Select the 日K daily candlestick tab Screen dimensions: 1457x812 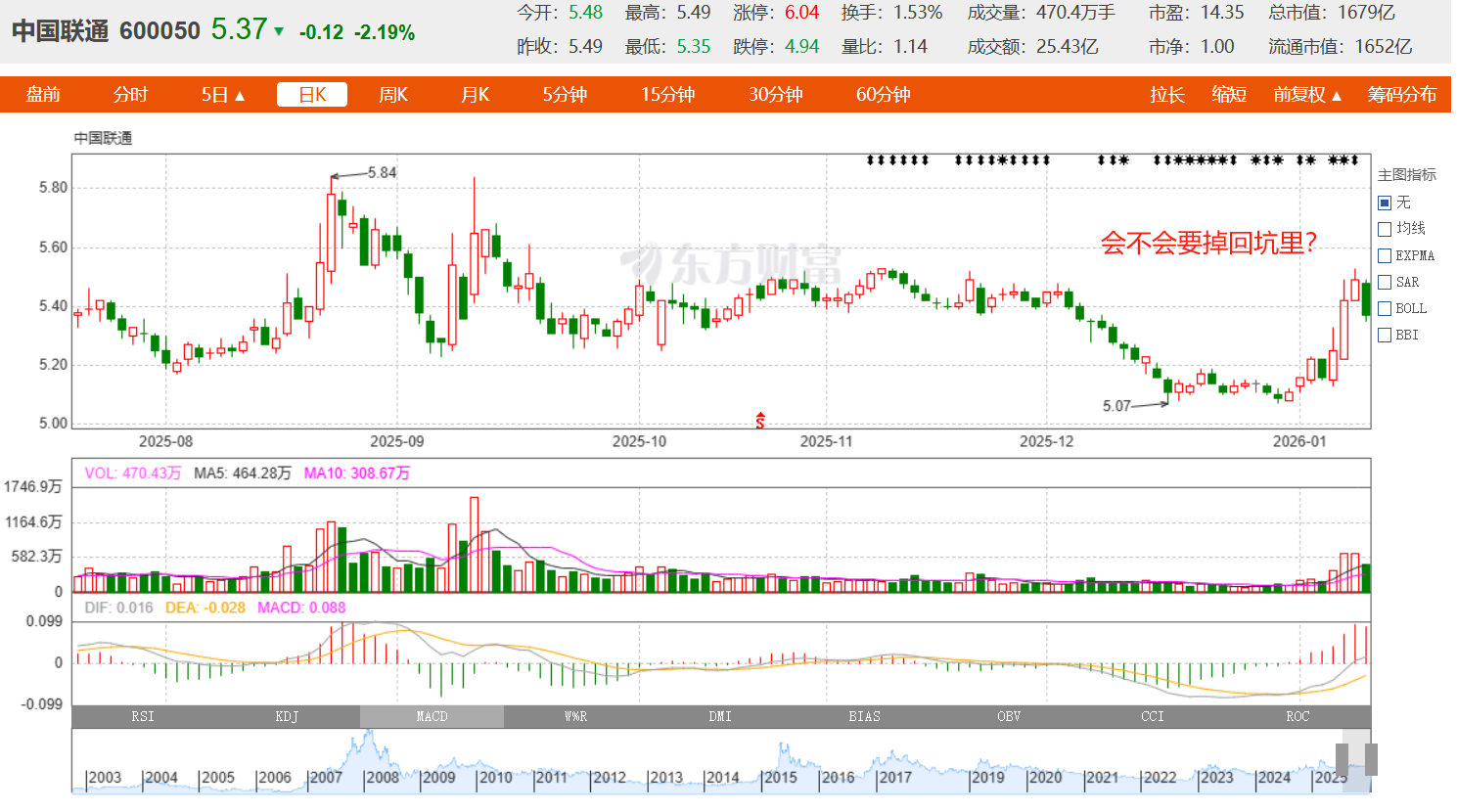point(312,95)
